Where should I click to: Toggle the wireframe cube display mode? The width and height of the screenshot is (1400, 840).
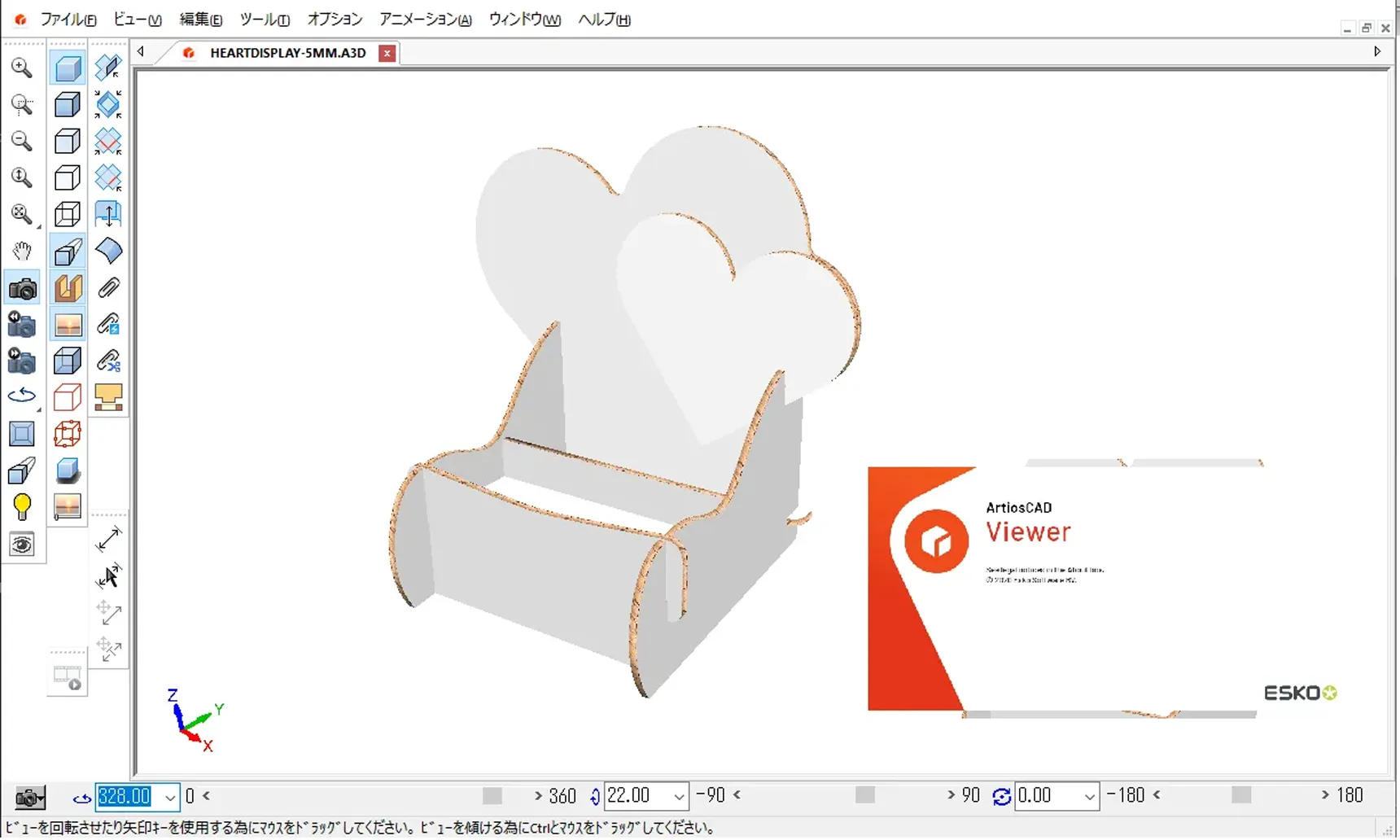coord(68,215)
